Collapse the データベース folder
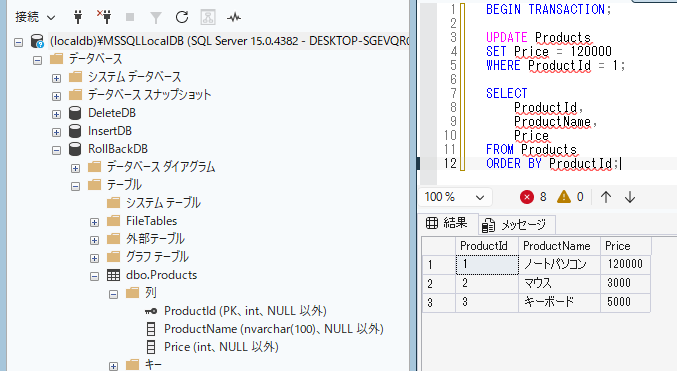Image resolution: width=677 pixels, height=371 pixels. [38, 60]
